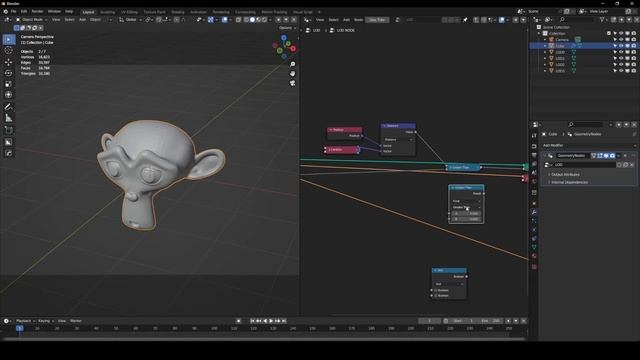640x360 pixels.
Task: Click the node editor pin icon
Action: click(x=465, y=20)
